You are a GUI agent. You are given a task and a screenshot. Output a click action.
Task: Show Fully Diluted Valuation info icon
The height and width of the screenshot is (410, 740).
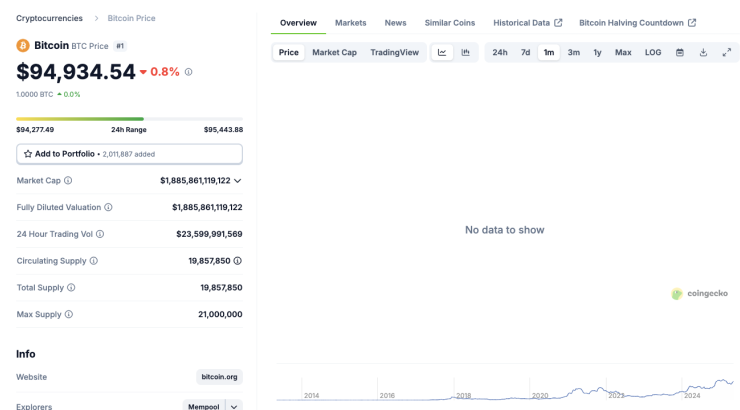(x=108, y=207)
